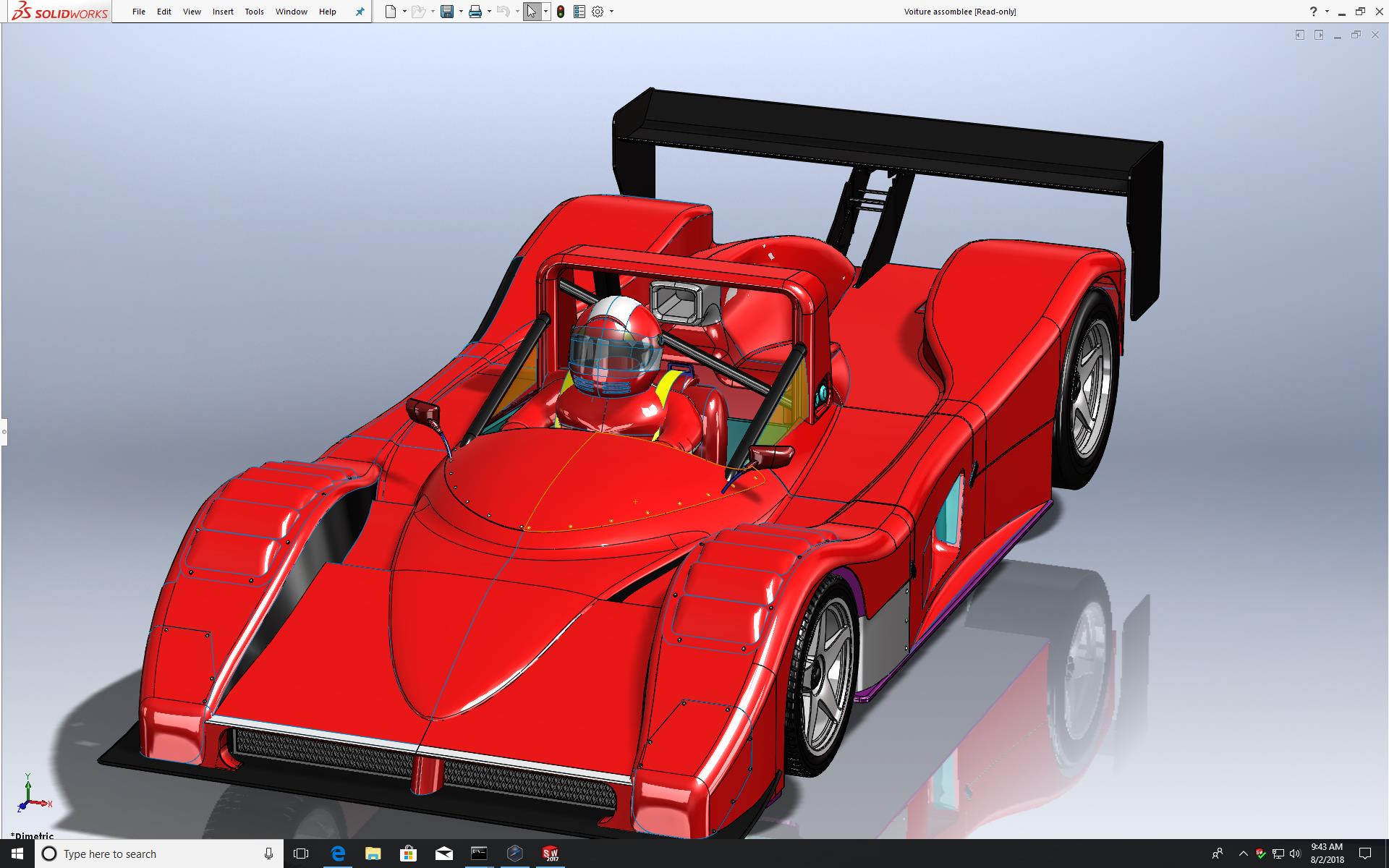Click the Rebuild traffic light icon
The image size is (1389, 868).
(561, 12)
